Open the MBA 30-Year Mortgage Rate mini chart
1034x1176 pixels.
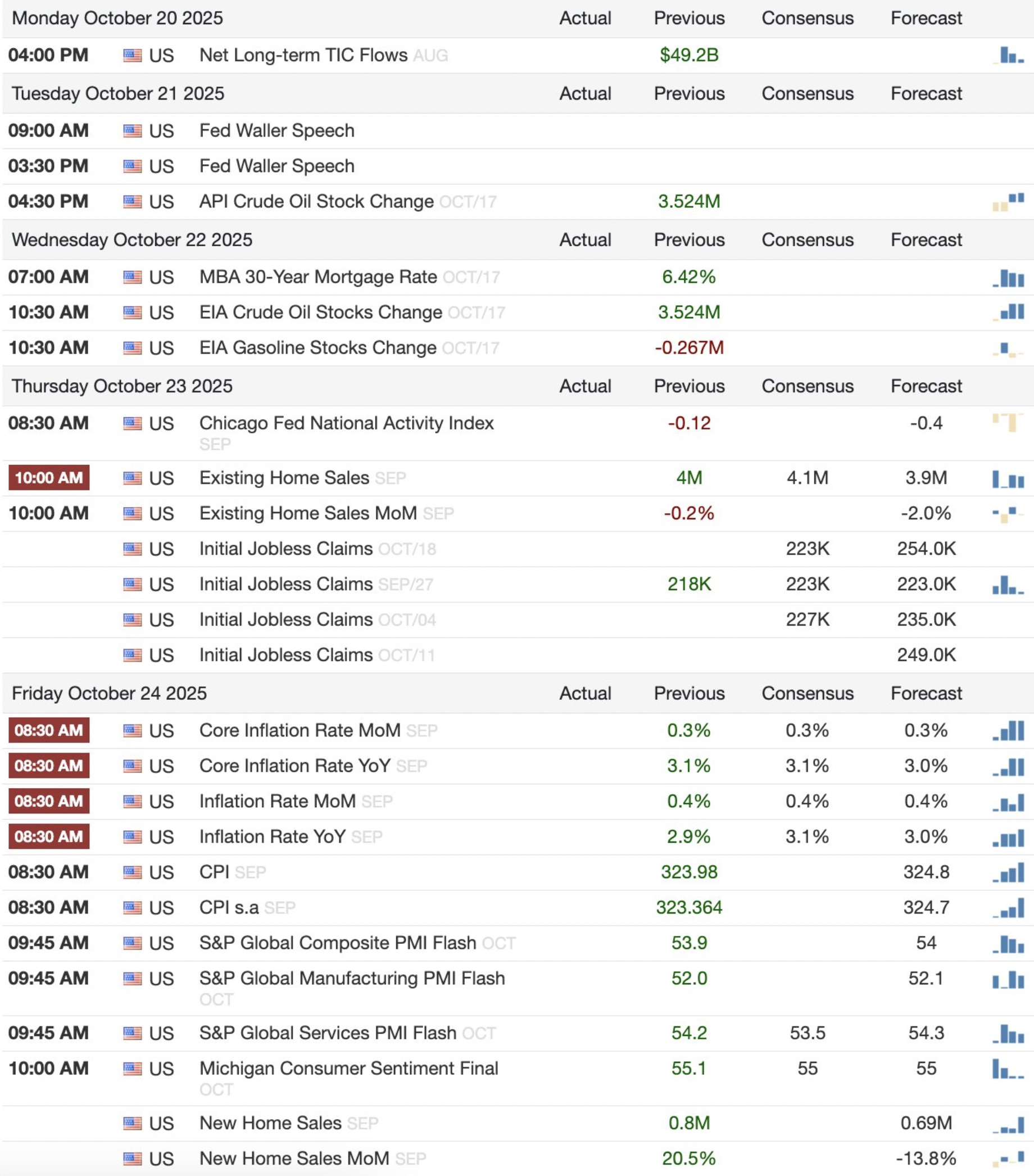(1008, 278)
